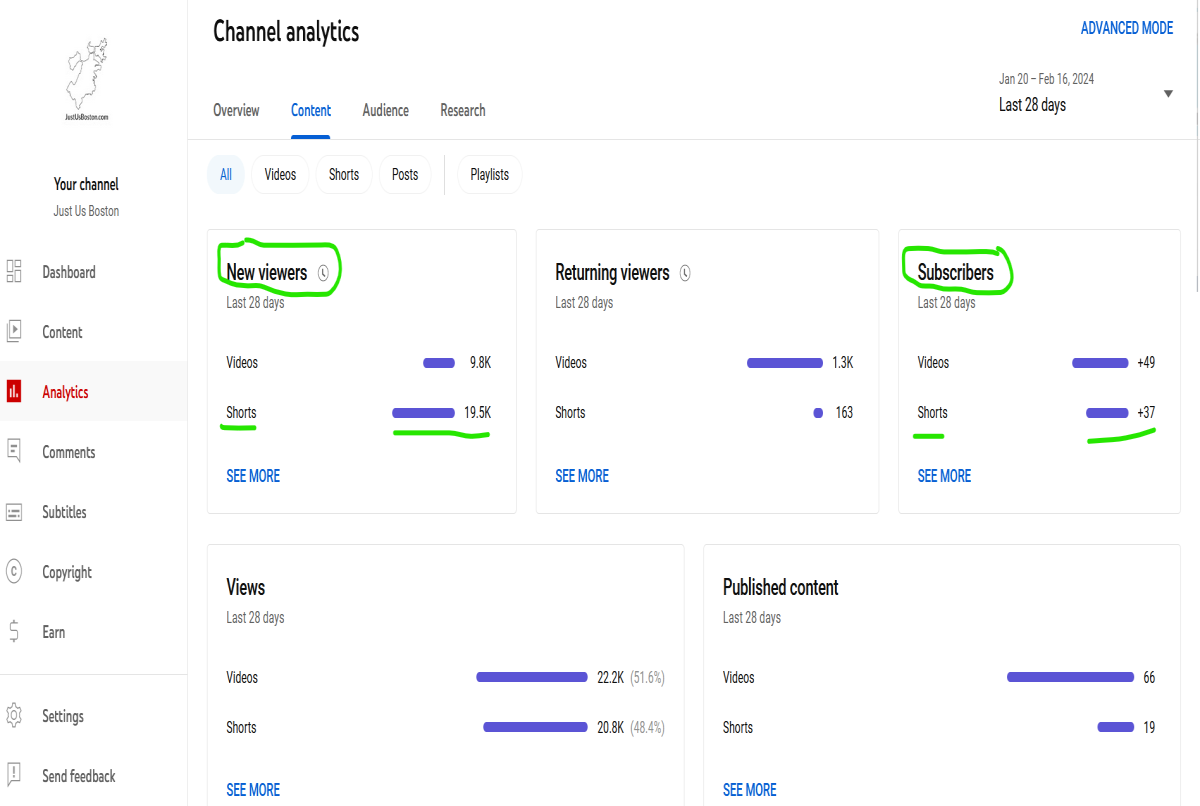Open the Dashboard icon in sidebar
The image size is (1200, 806).
[14, 272]
